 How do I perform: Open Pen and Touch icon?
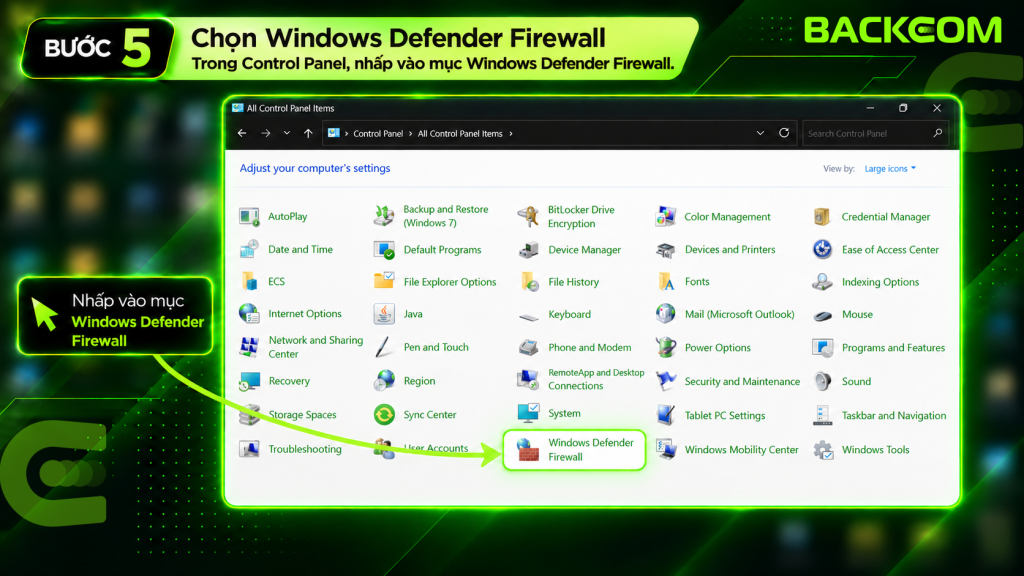[x=384, y=347]
